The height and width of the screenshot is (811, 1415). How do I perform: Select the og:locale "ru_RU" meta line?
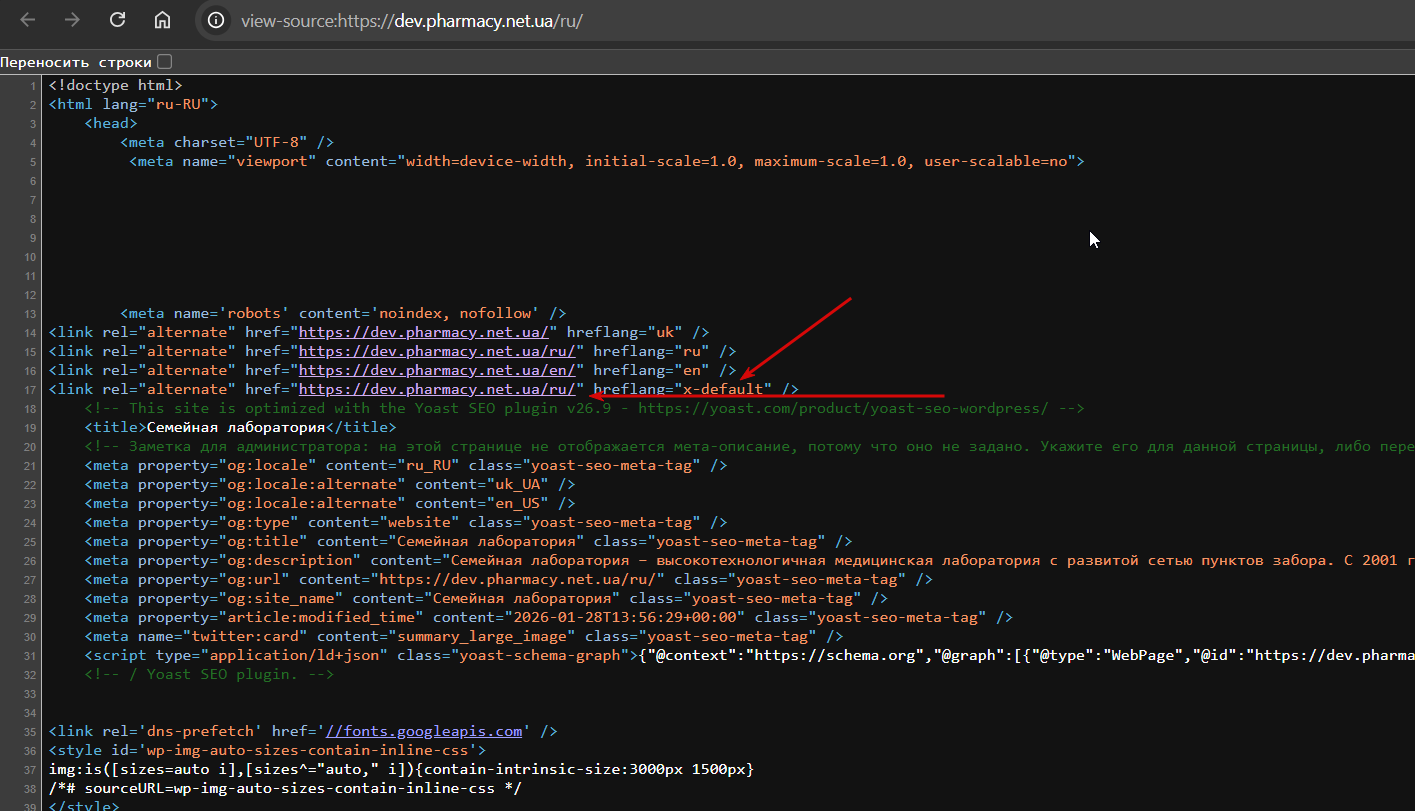406,465
